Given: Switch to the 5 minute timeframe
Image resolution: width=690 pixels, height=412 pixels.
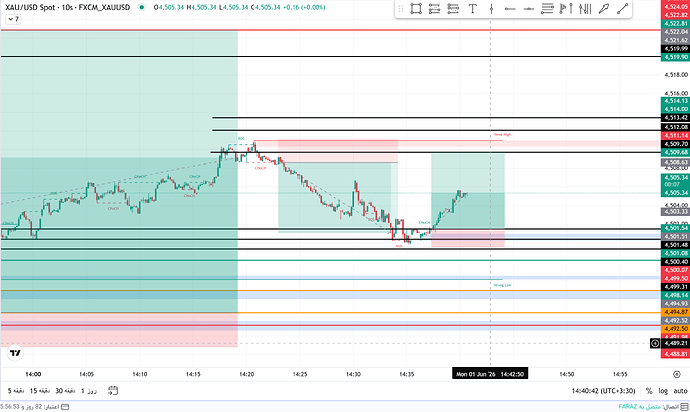Looking at the screenshot, I should [16, 390].
